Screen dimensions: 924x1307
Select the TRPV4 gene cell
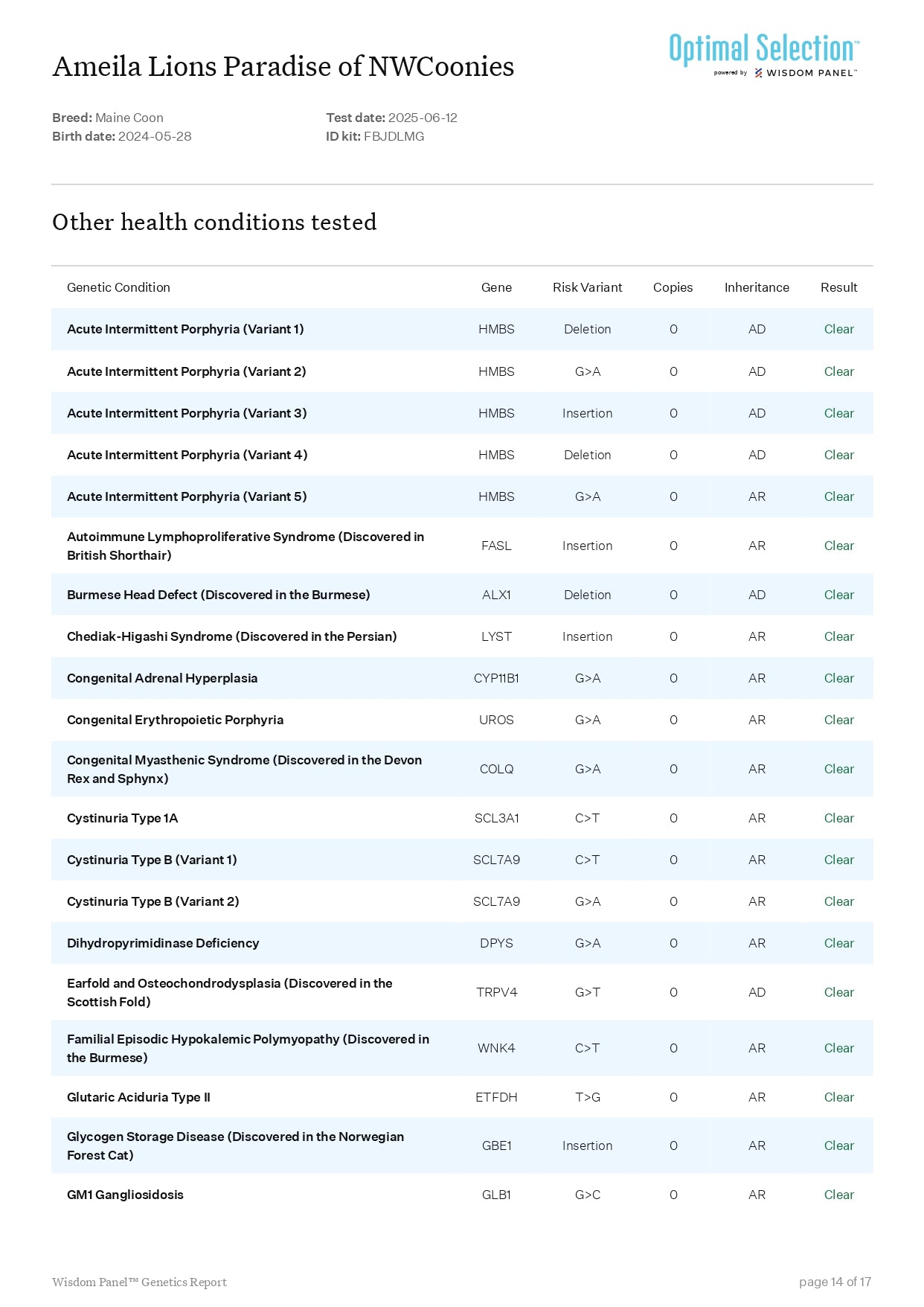click(x=496, y=992)
